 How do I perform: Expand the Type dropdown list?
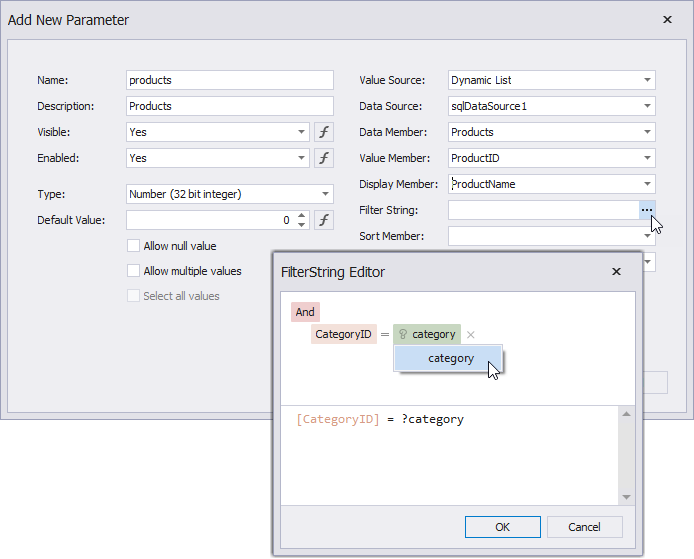point(326,194)
